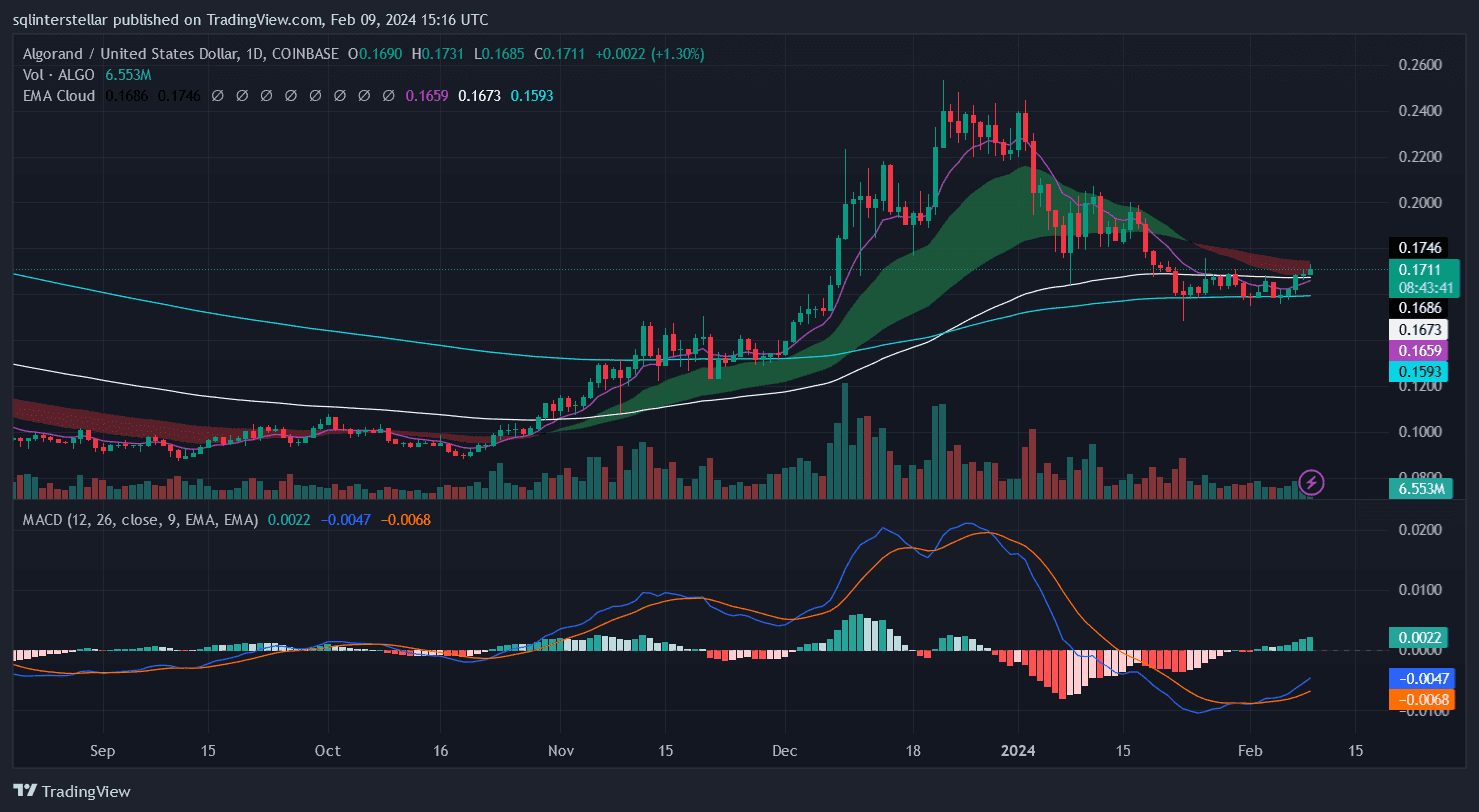Screen dimensions: 1479x812
Task: Click the purple 0.1659 EMA axis label
Action: (x=1418, y=350)
